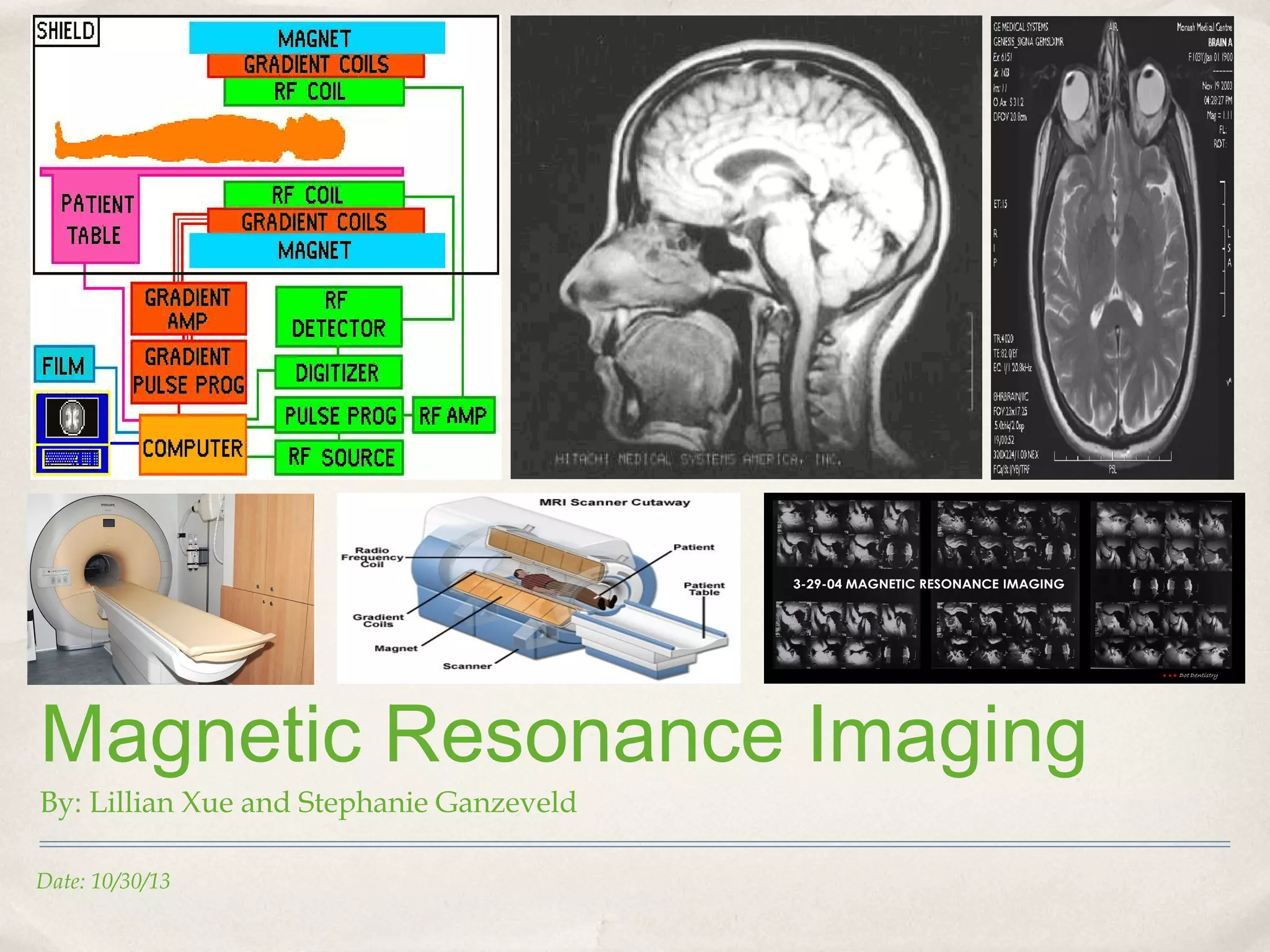Select the Philips MRI scanner photo

click(x=171, y=589)
